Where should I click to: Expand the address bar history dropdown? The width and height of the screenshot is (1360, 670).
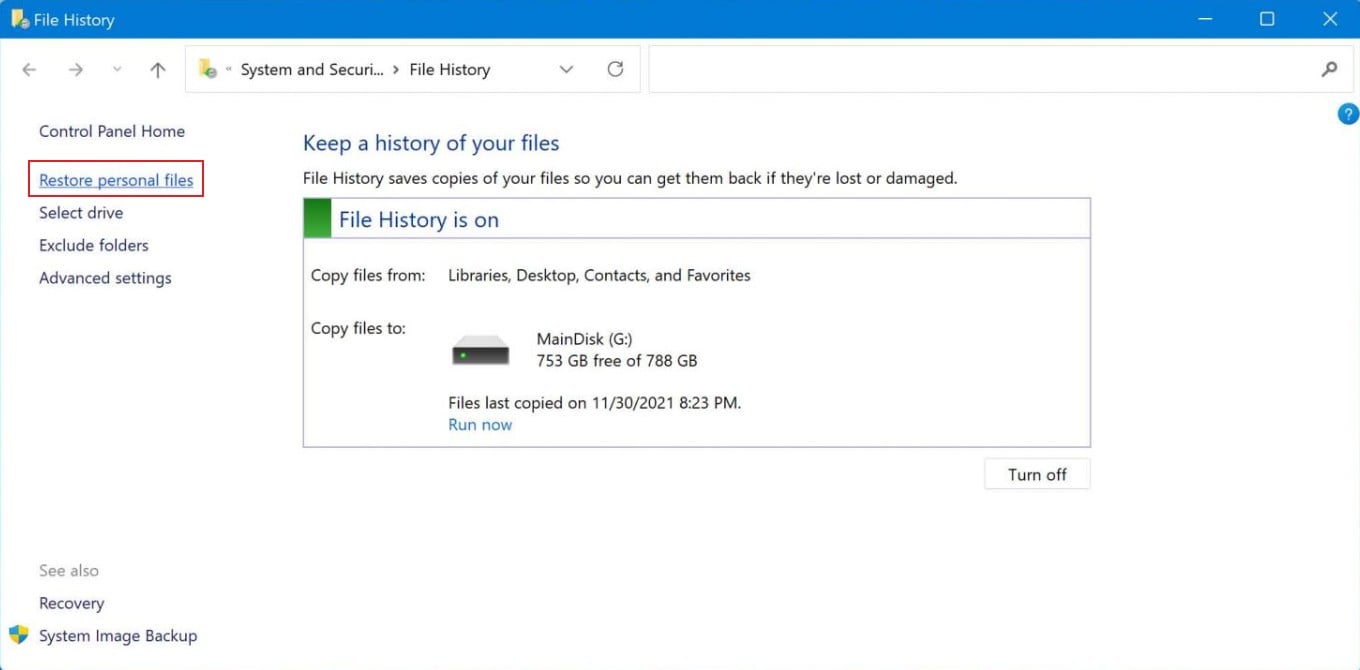[566, 69]
